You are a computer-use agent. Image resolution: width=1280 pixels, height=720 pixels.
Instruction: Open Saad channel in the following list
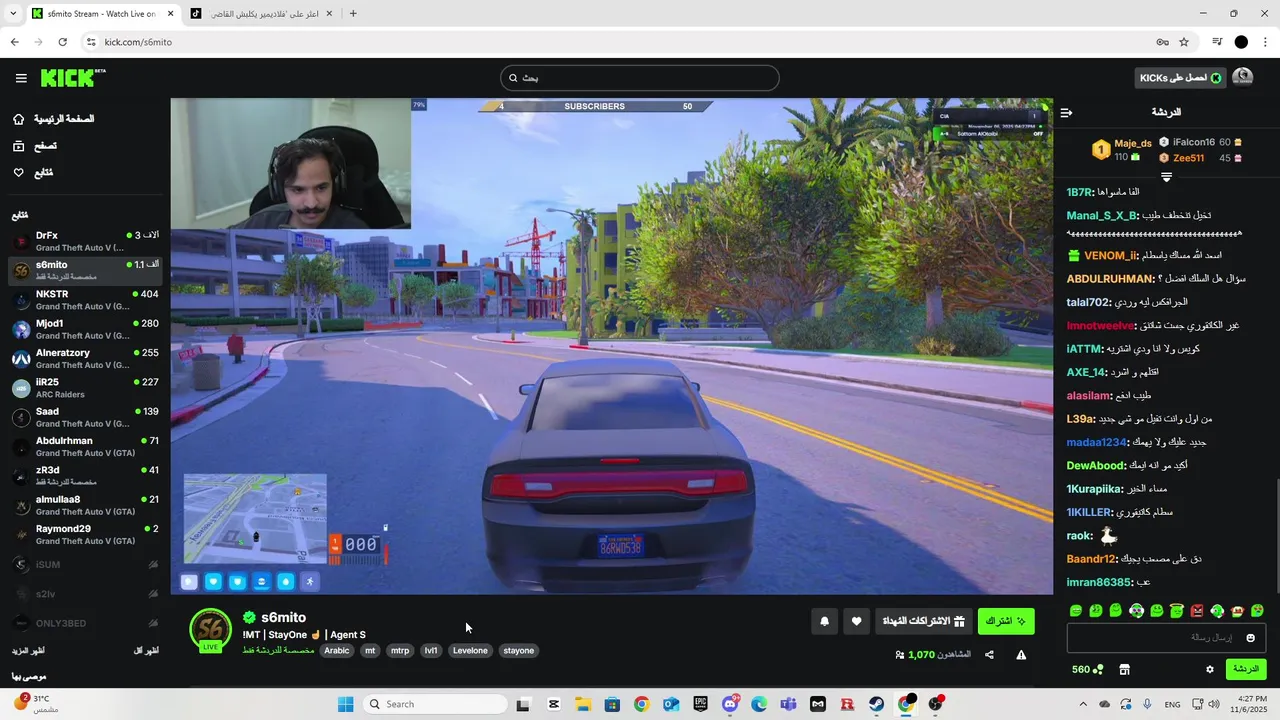coord(85,417)
